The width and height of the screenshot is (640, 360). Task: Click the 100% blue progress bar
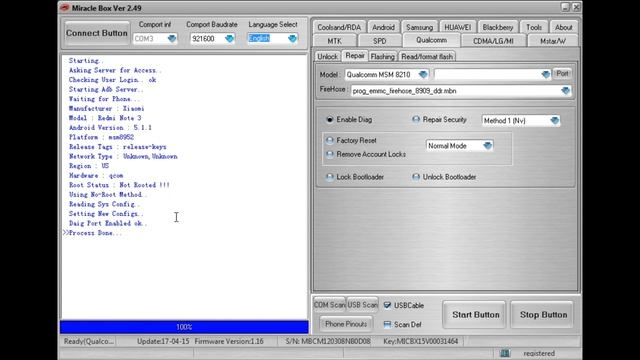[x=184, y=327]
